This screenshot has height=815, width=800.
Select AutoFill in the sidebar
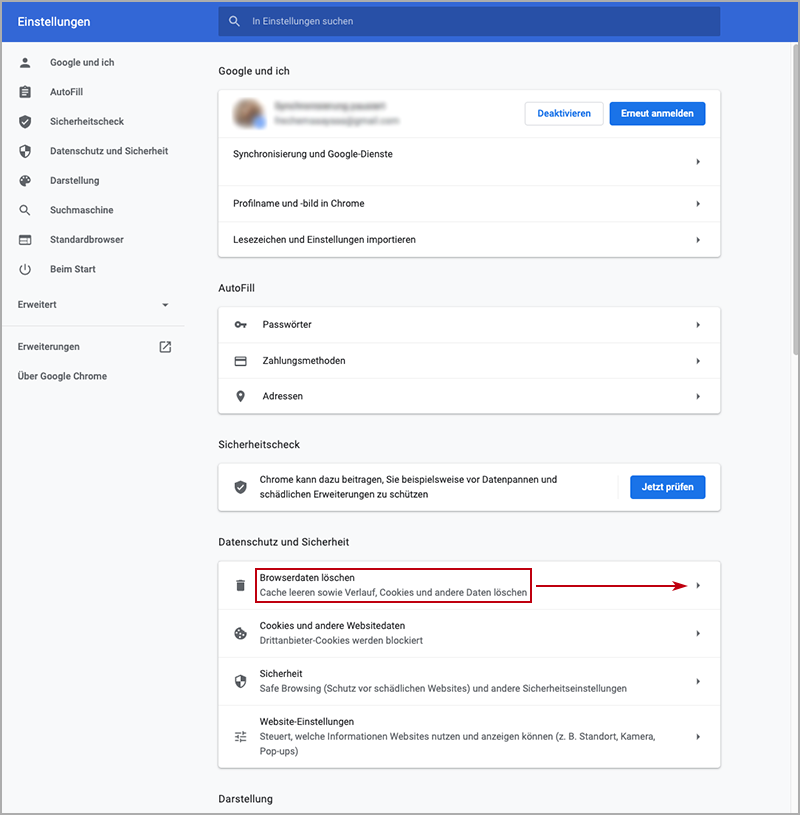67,92
